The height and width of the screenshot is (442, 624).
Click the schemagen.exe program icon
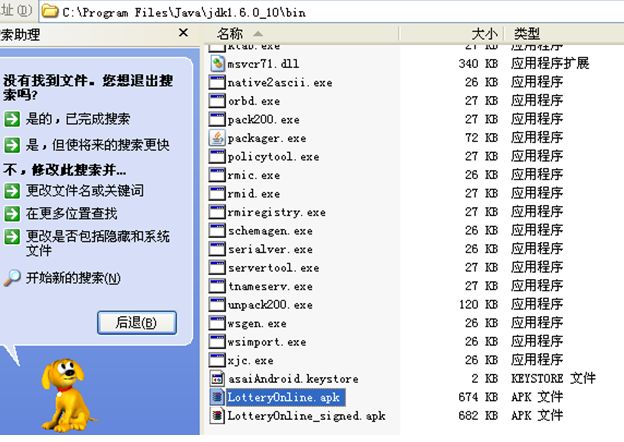coord(217,231)
